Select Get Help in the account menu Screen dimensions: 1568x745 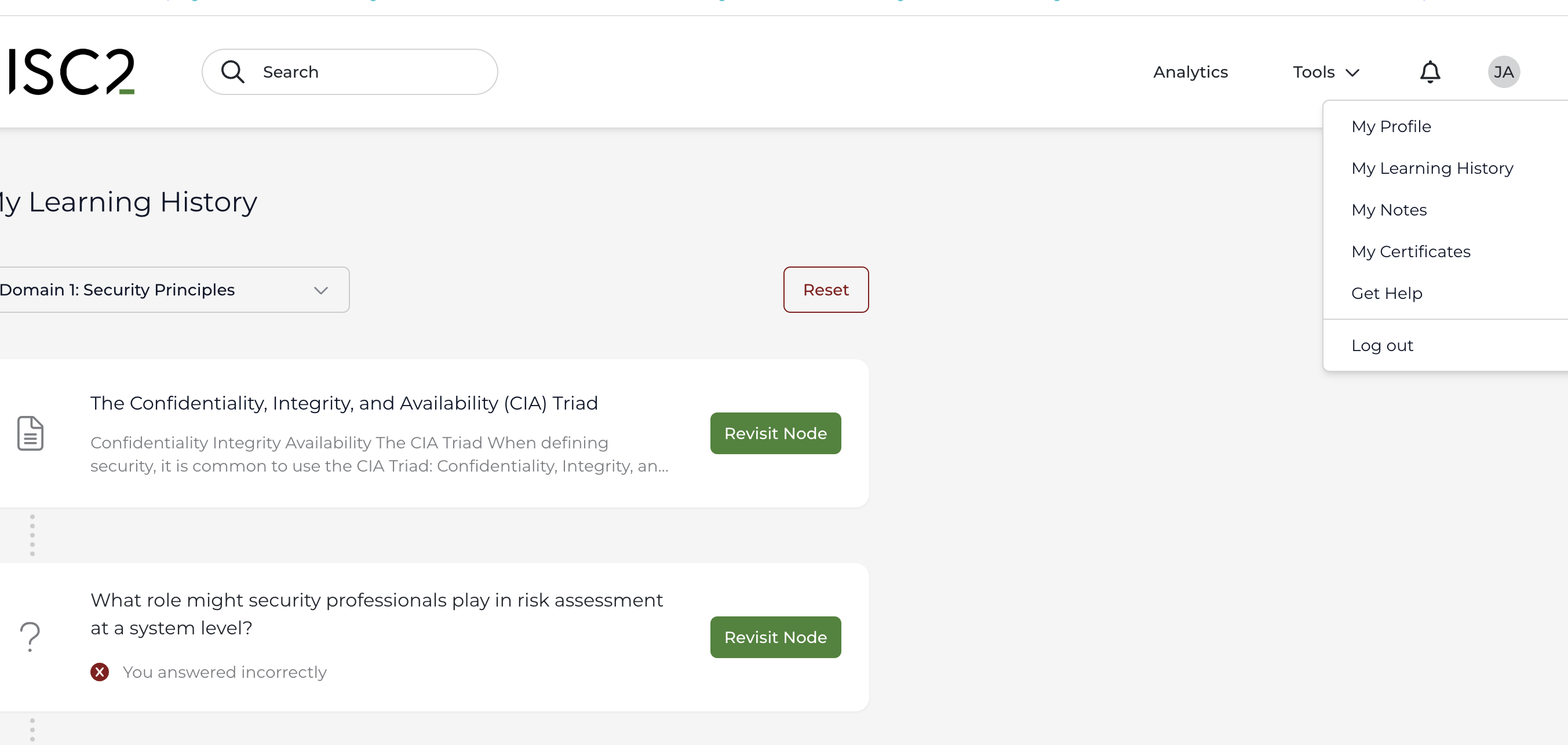click(1387, 293)
